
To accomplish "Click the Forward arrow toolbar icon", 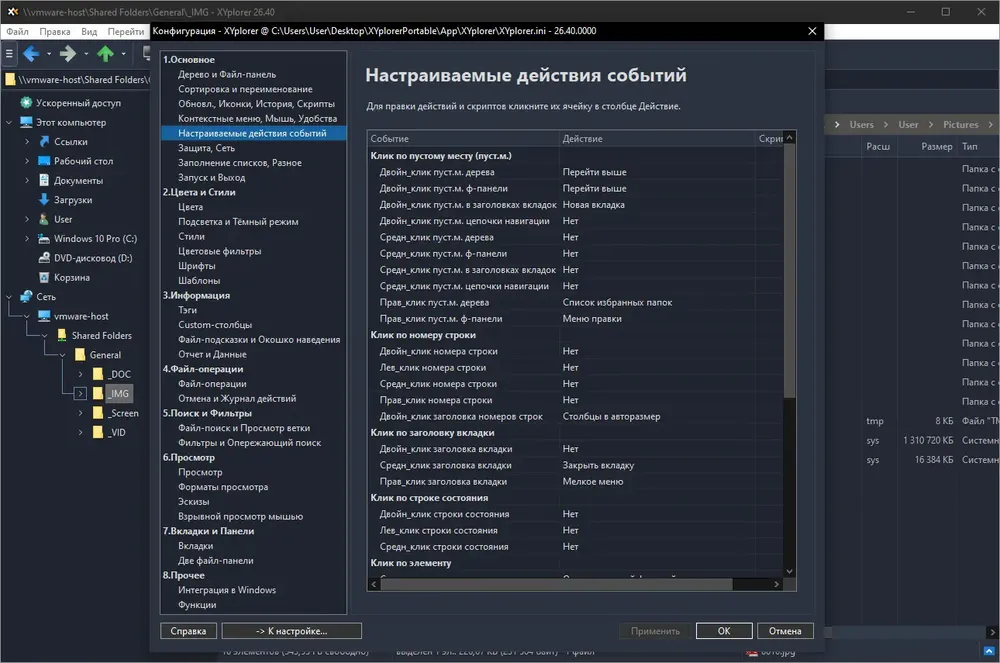I will pyautogui.click(x=68, y=54).
